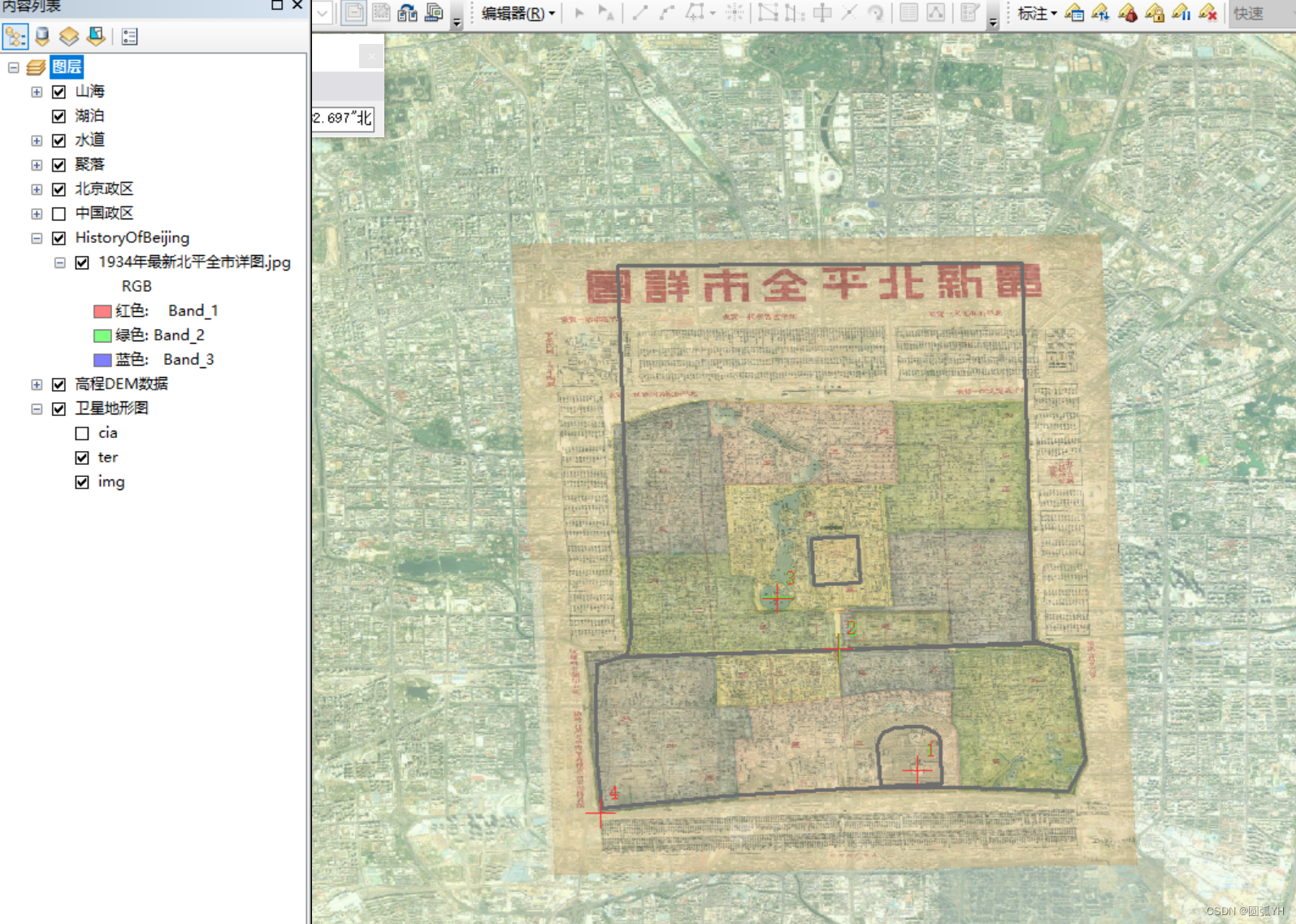1296x924 pixels.
Task: Click the Lock Labels icon
Action: (1155, 13)
